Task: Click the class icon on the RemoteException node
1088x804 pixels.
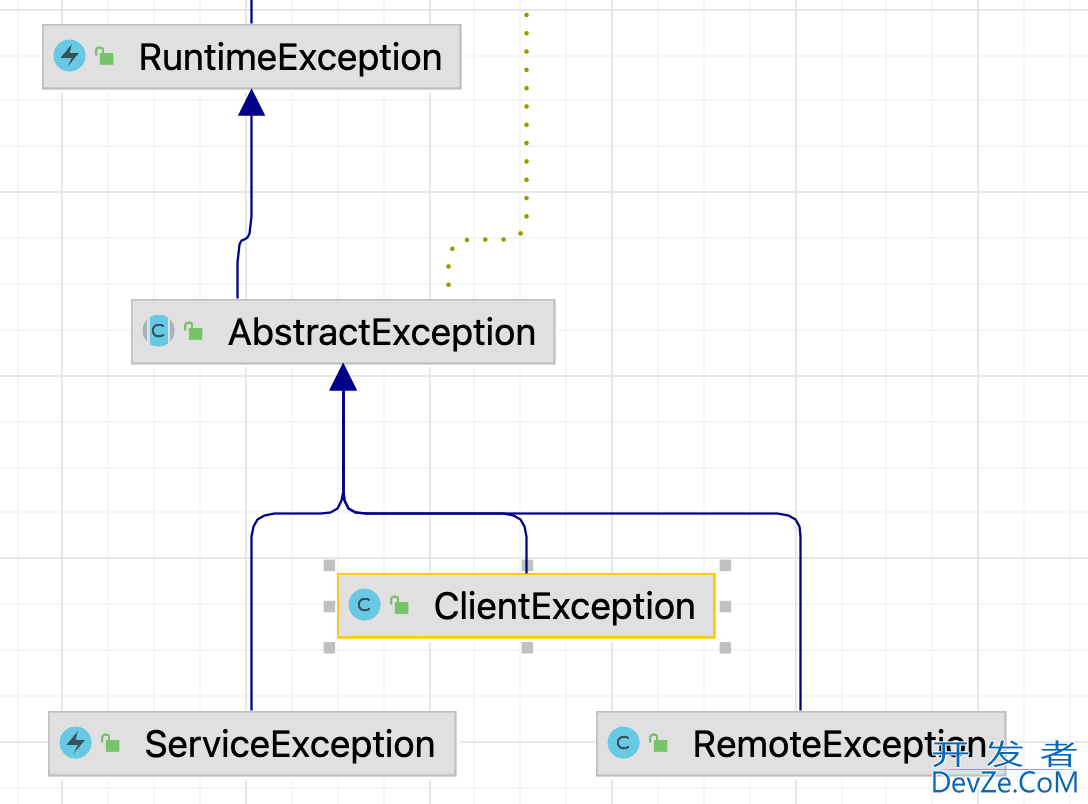Action: pos(623,743)
